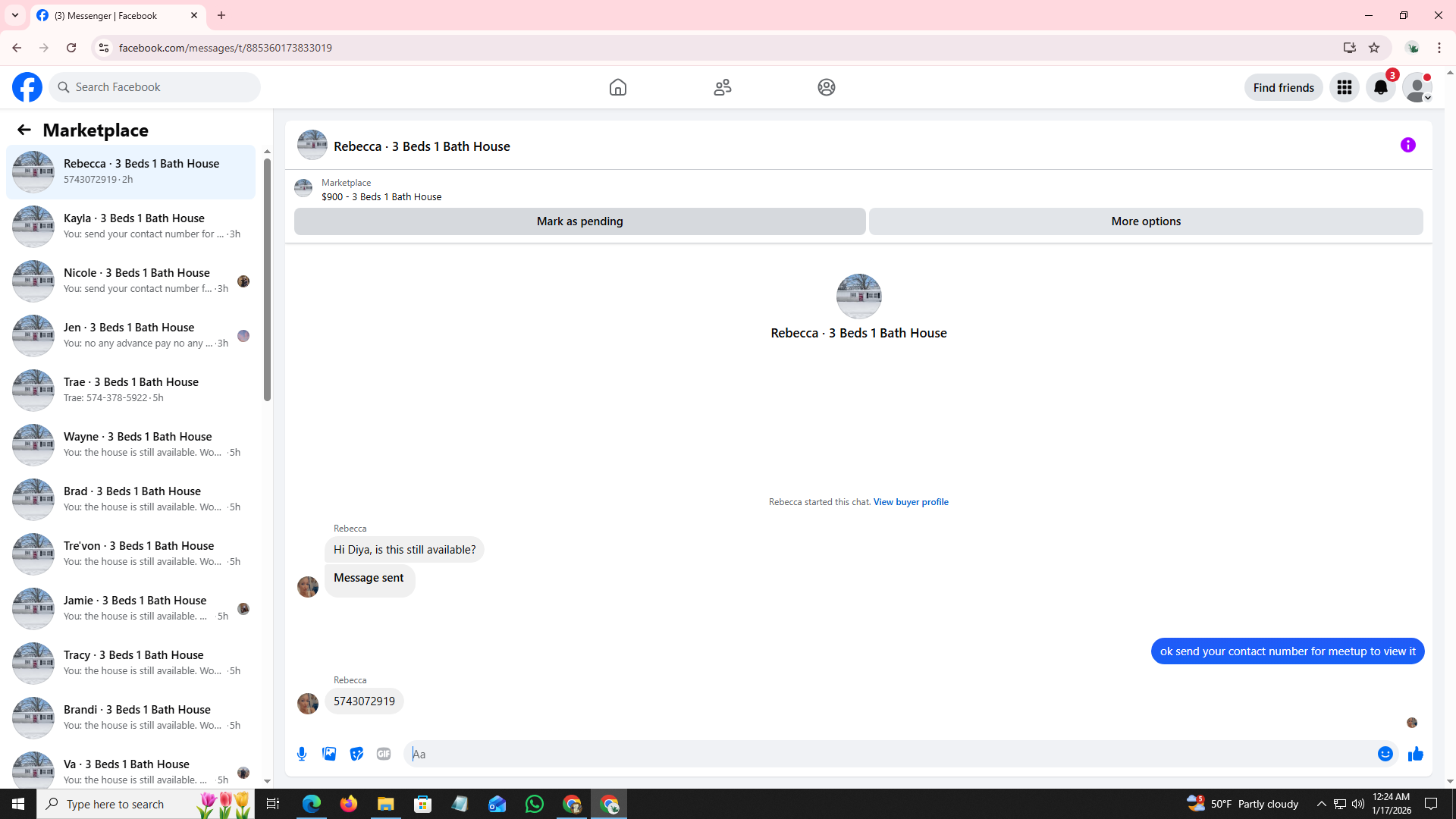
Task: Expand the account profile dropdown
Action: (x=1417, y=87)
